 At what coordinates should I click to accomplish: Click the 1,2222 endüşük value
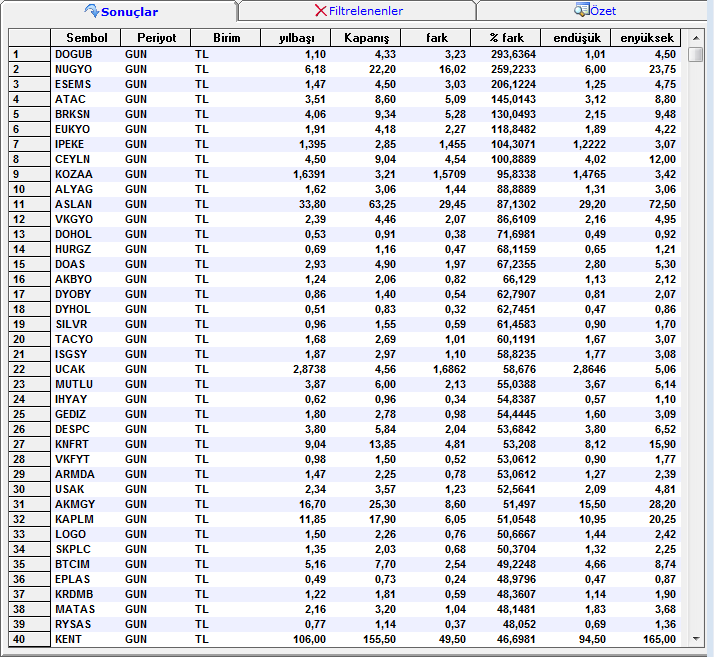pos(589,144)
